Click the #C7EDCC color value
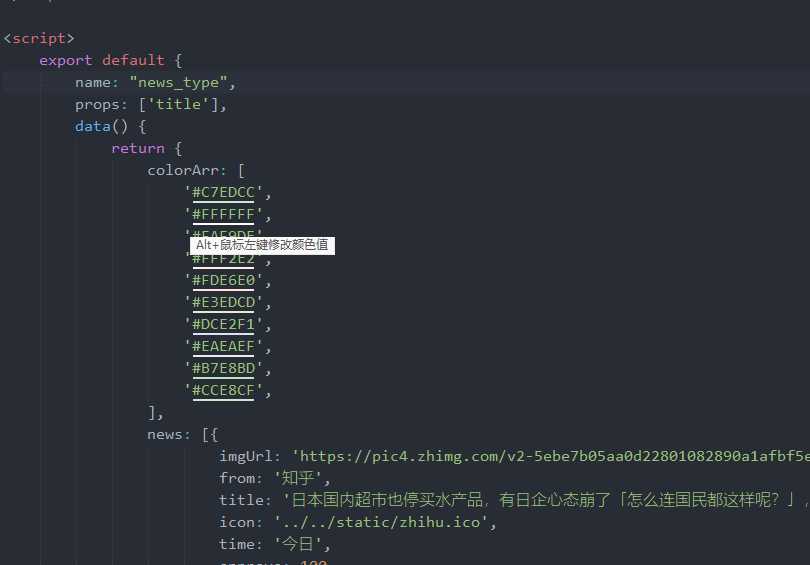 tap(227, 192)
